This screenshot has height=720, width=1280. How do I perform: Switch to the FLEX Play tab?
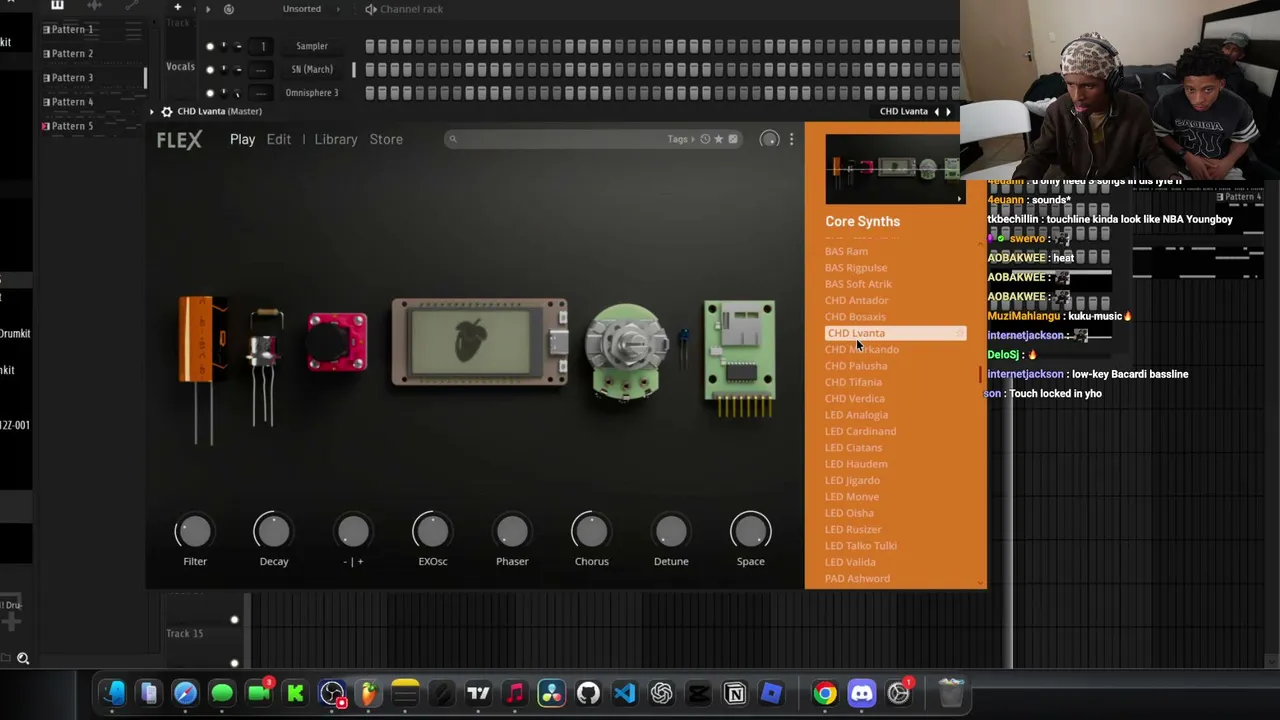point(242,139)
